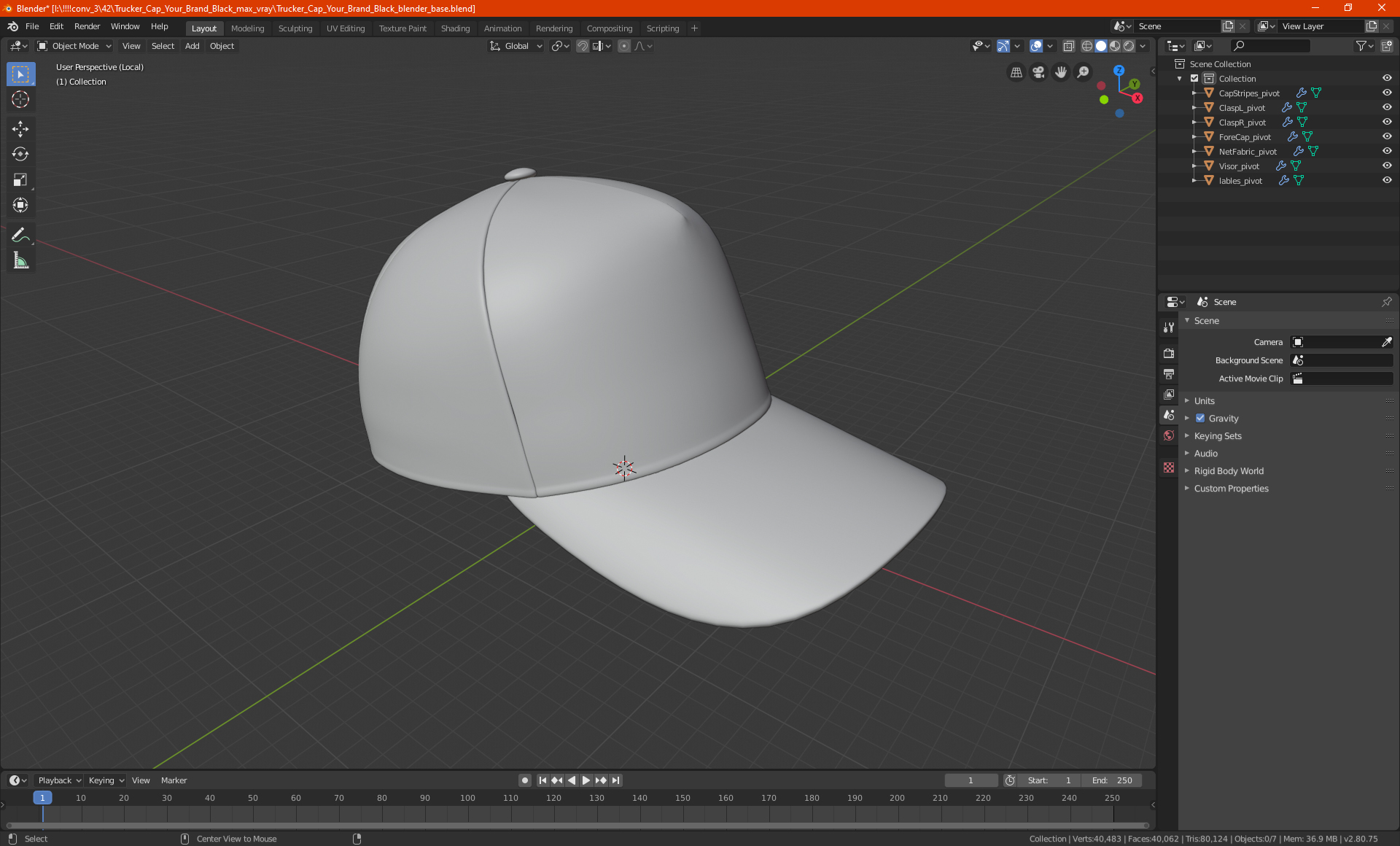Screen dimensions: 1400x846
Task: Choose the Measure tool
Action: point(20,260)
